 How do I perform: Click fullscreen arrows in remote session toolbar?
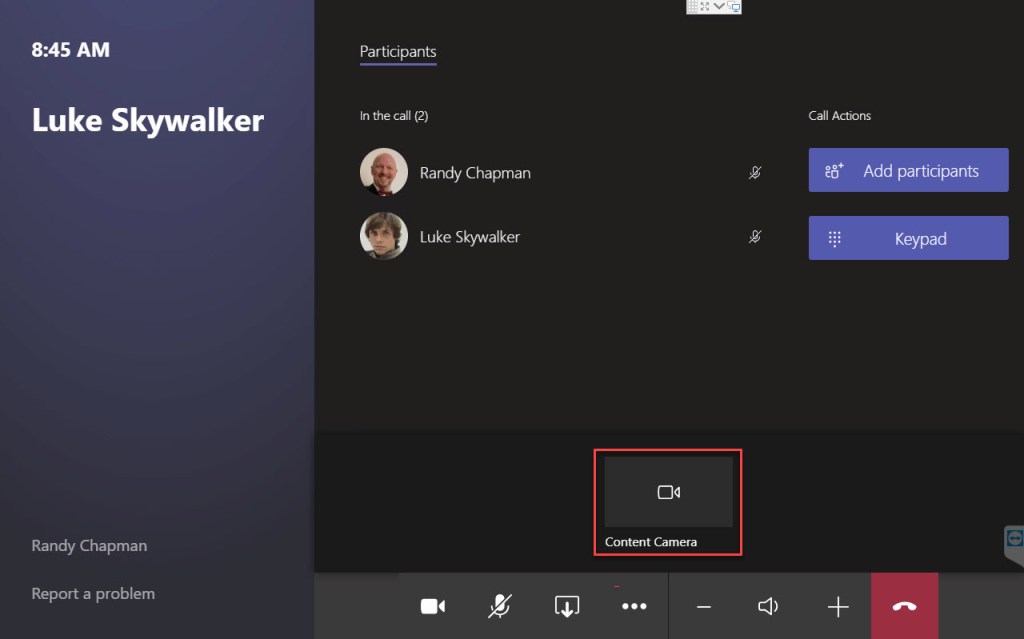click(705, 7)
